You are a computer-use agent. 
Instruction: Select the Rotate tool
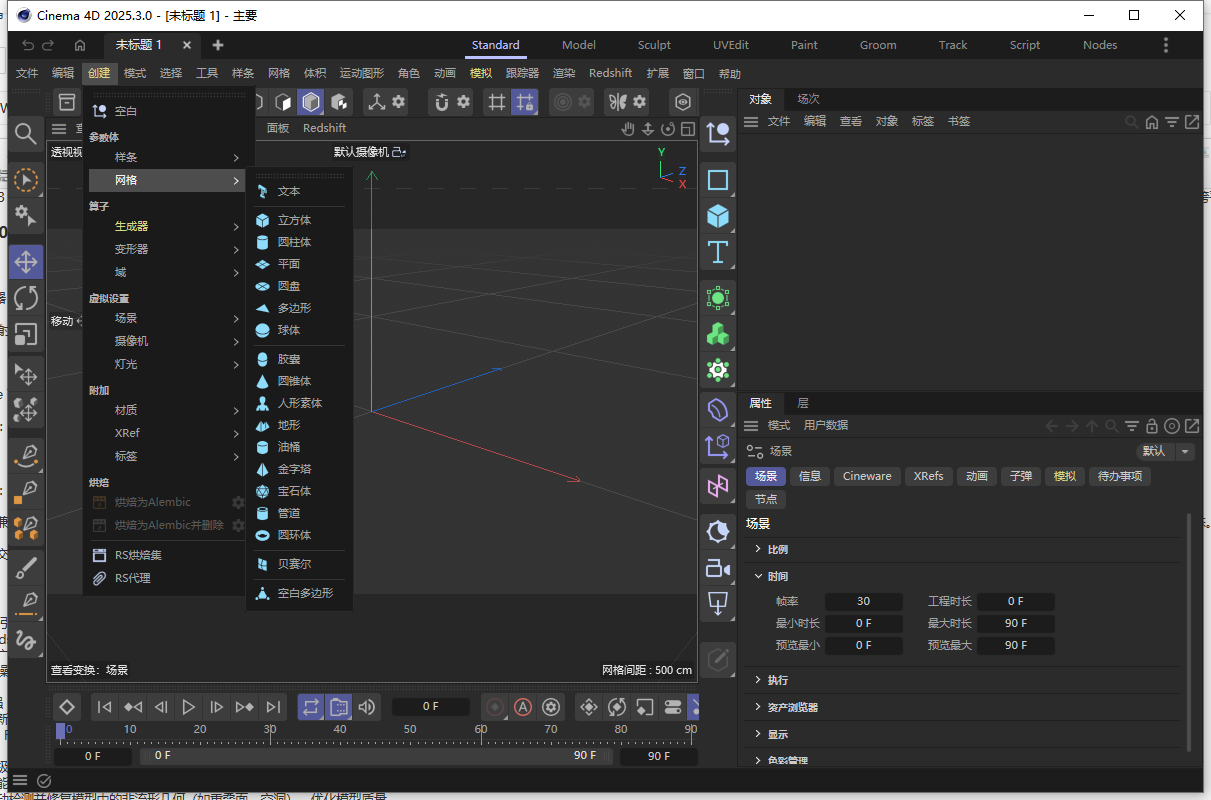26,298
